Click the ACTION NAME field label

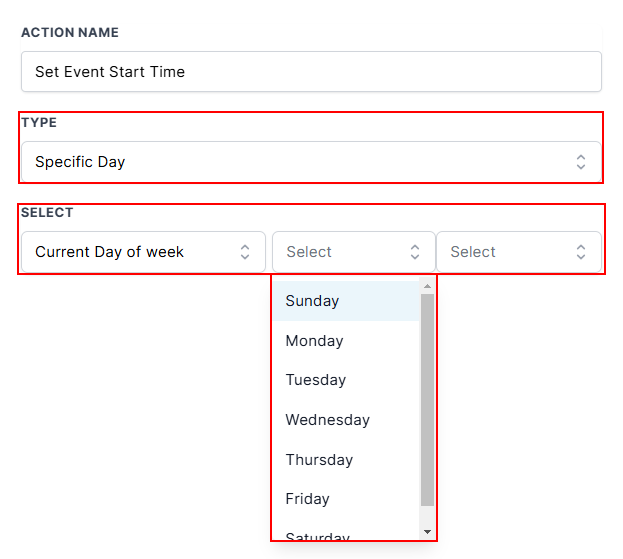[x=70, y=33]
